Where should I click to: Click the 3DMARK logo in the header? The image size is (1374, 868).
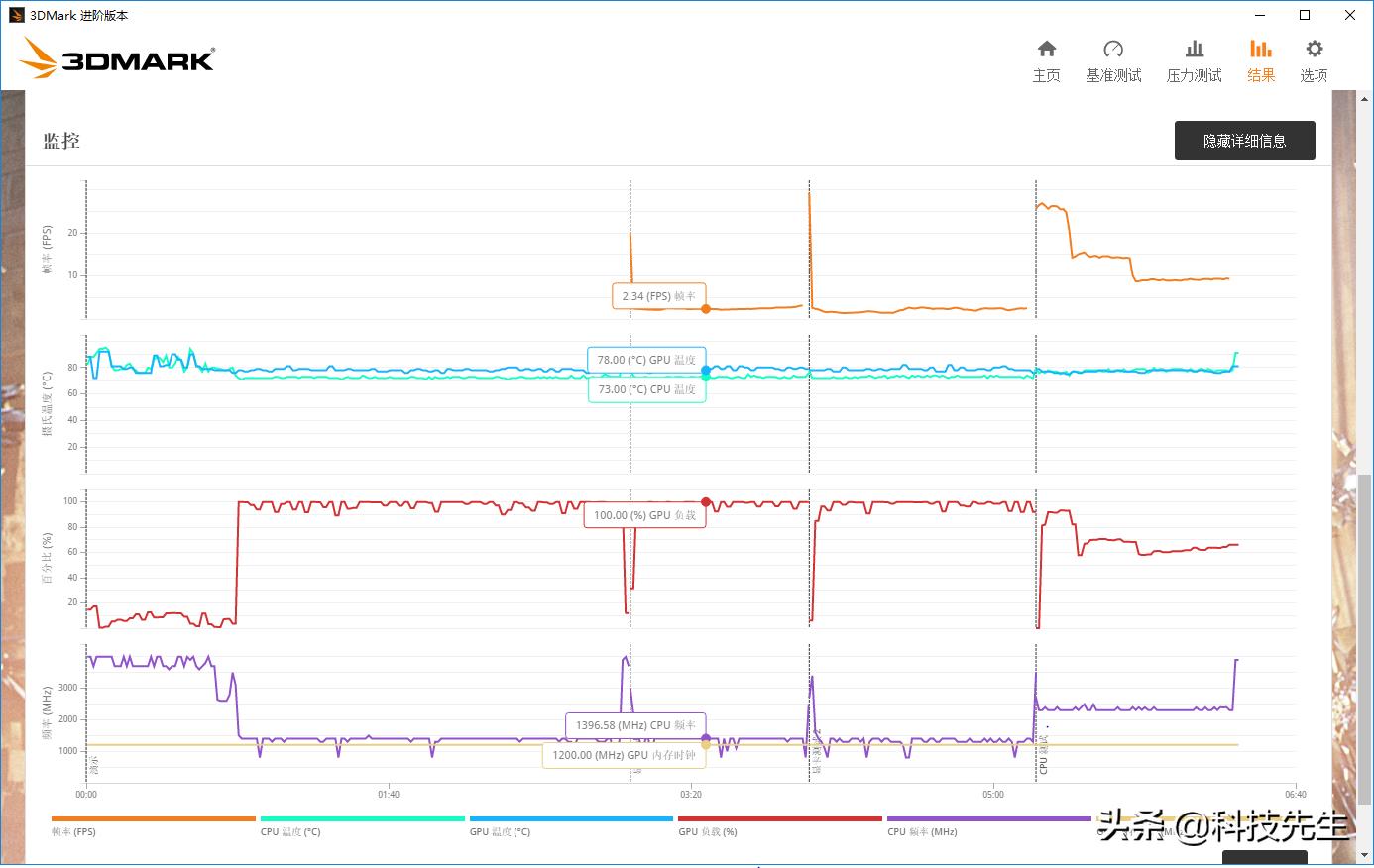point(117,59)
